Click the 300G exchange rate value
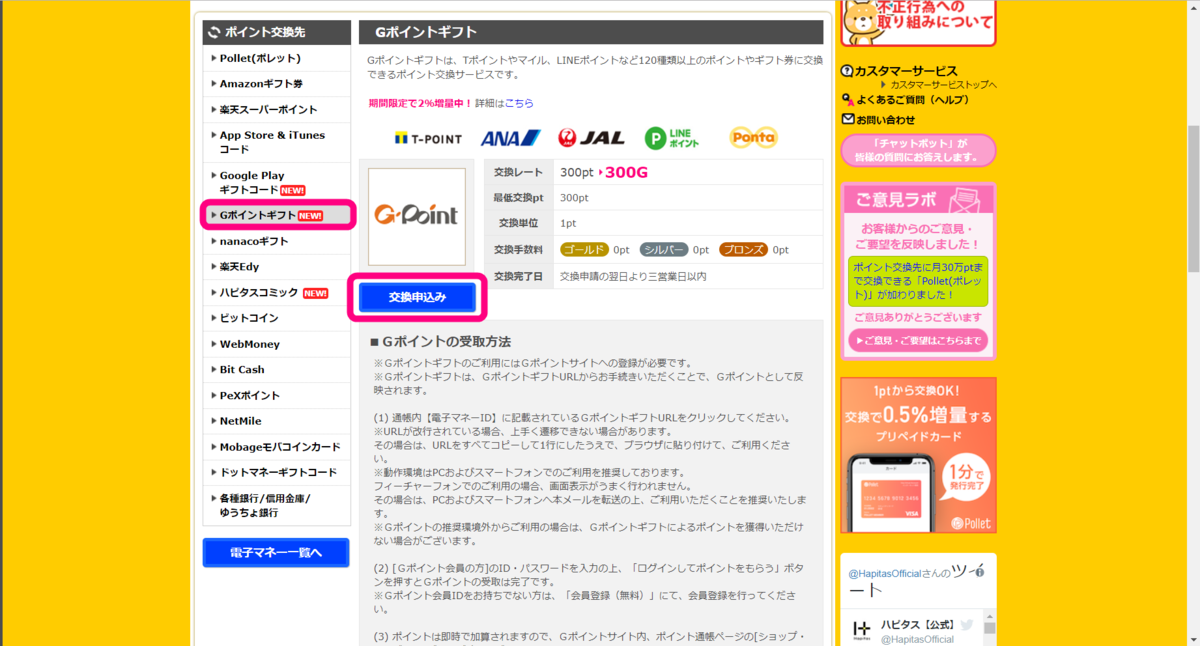The height and width of the screenshot is (646, 1200). pos(627,172)
